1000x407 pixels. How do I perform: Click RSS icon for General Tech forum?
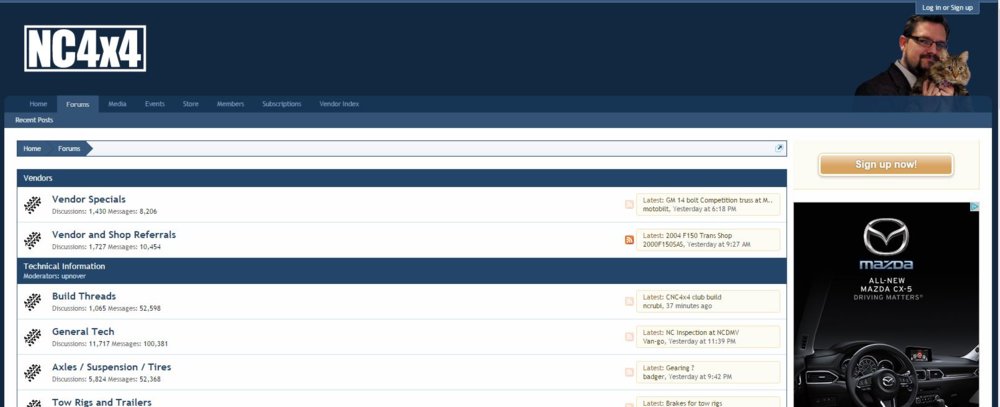click(629, 337)
